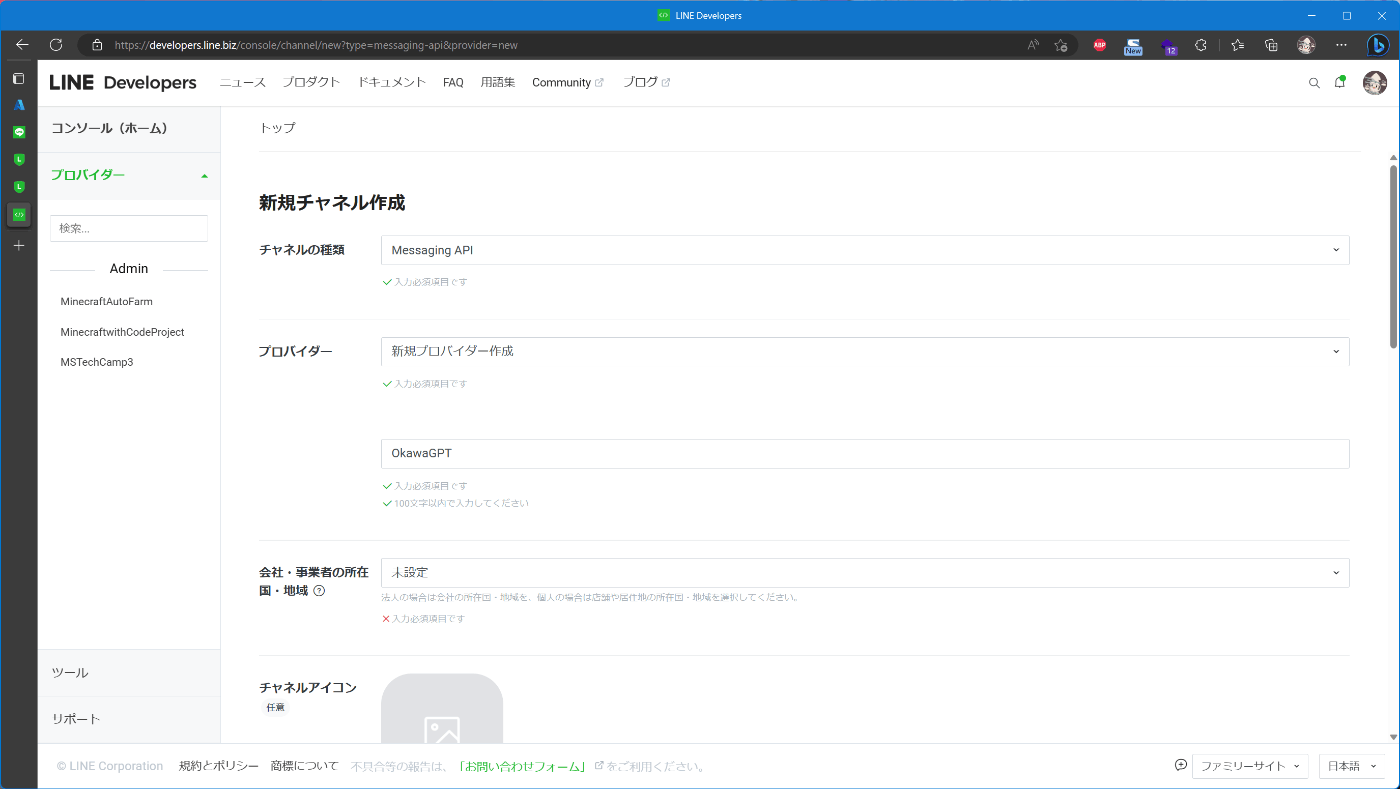Open the Extensions puzzle icon
The image size is (1400, 789).
coord(1201,45)
